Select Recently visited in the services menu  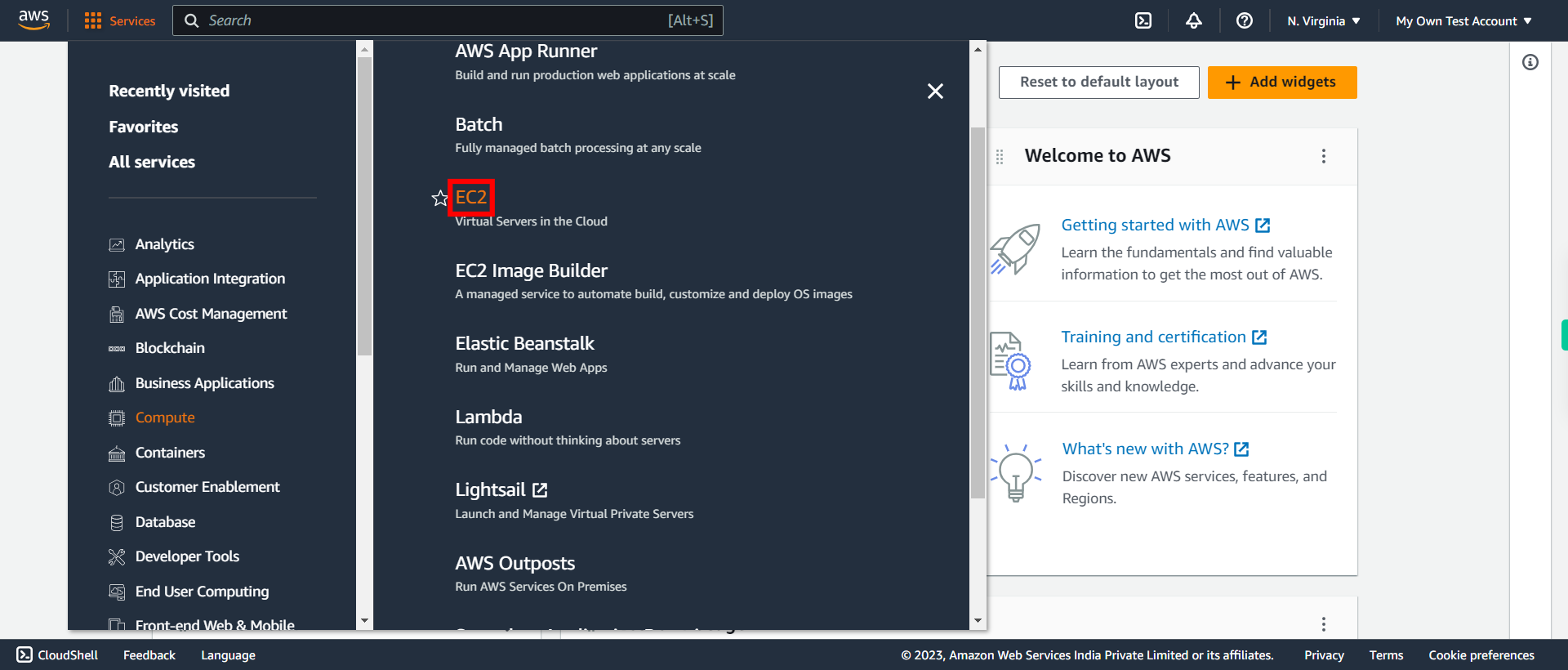pyautogui.click(x=169, y=91)
